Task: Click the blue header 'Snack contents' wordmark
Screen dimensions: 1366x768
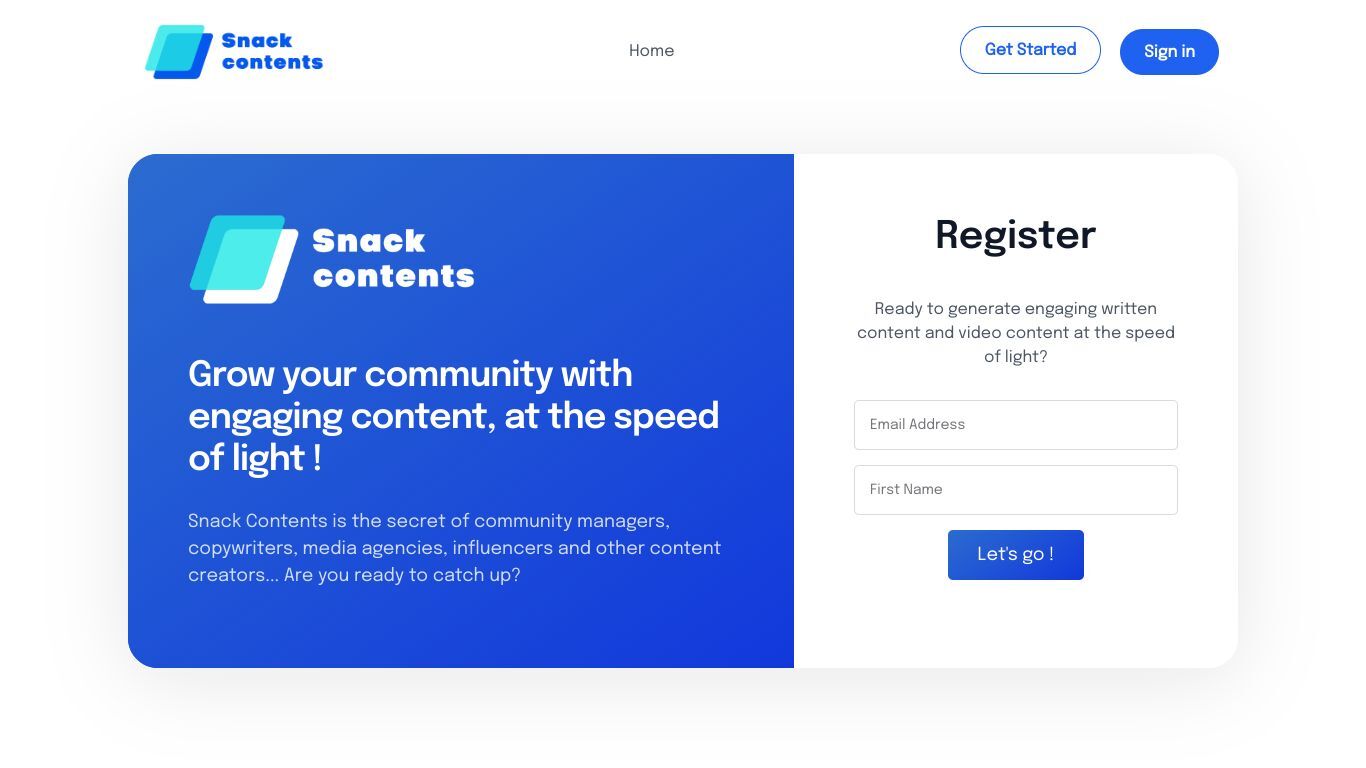Action: [x=272, y=51]
